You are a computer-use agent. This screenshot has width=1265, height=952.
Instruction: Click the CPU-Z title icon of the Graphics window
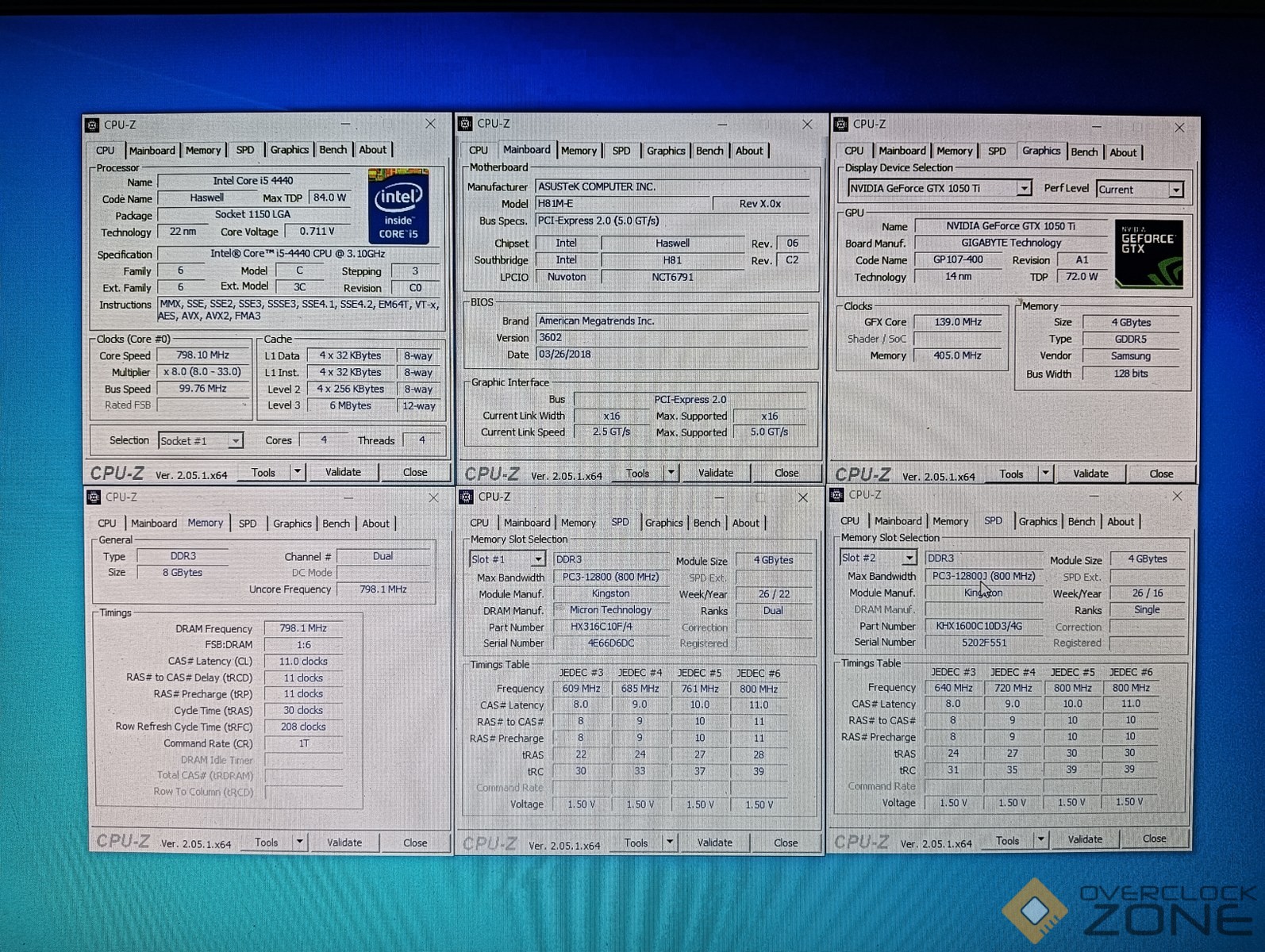pos(840,125)
